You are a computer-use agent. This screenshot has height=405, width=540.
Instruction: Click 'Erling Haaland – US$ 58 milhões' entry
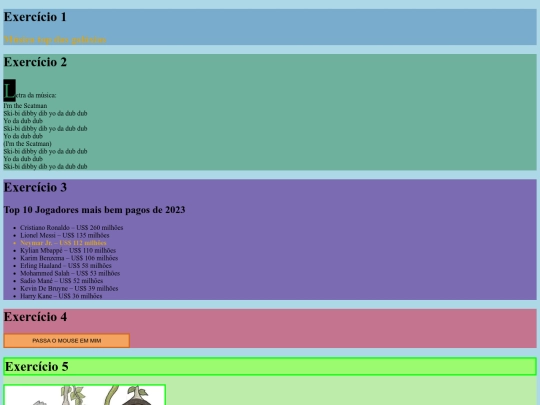click(66, 266)
